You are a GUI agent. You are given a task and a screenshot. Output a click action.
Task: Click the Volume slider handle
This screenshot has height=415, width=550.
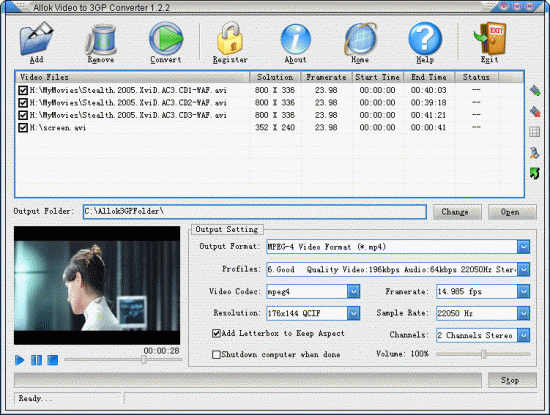click(x=484, y=354)
